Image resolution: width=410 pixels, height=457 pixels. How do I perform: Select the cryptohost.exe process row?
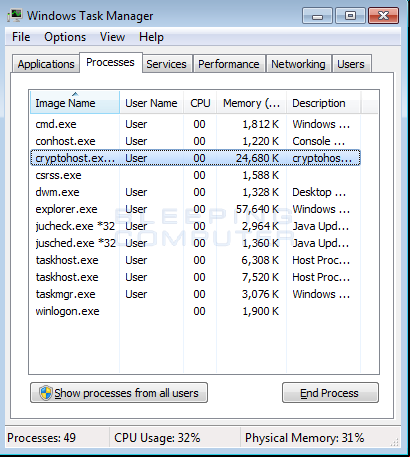[195, 158]
